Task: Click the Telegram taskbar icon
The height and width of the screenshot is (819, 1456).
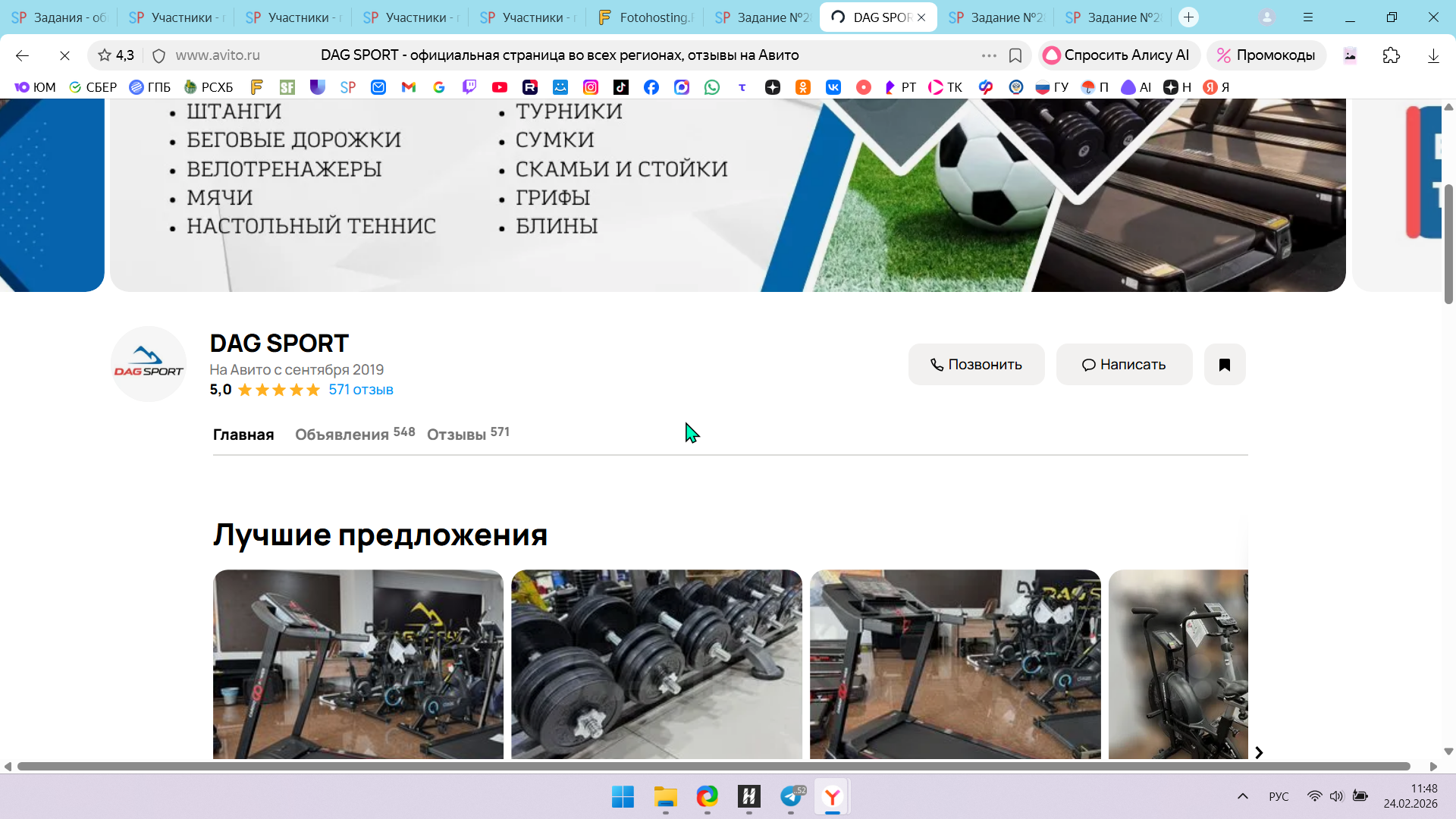Action: coord(791,797)
